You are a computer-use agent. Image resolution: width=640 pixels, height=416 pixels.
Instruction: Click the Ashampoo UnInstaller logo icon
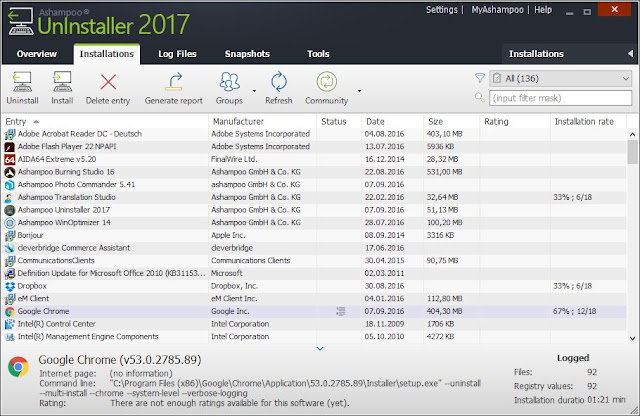click(20, 22)
